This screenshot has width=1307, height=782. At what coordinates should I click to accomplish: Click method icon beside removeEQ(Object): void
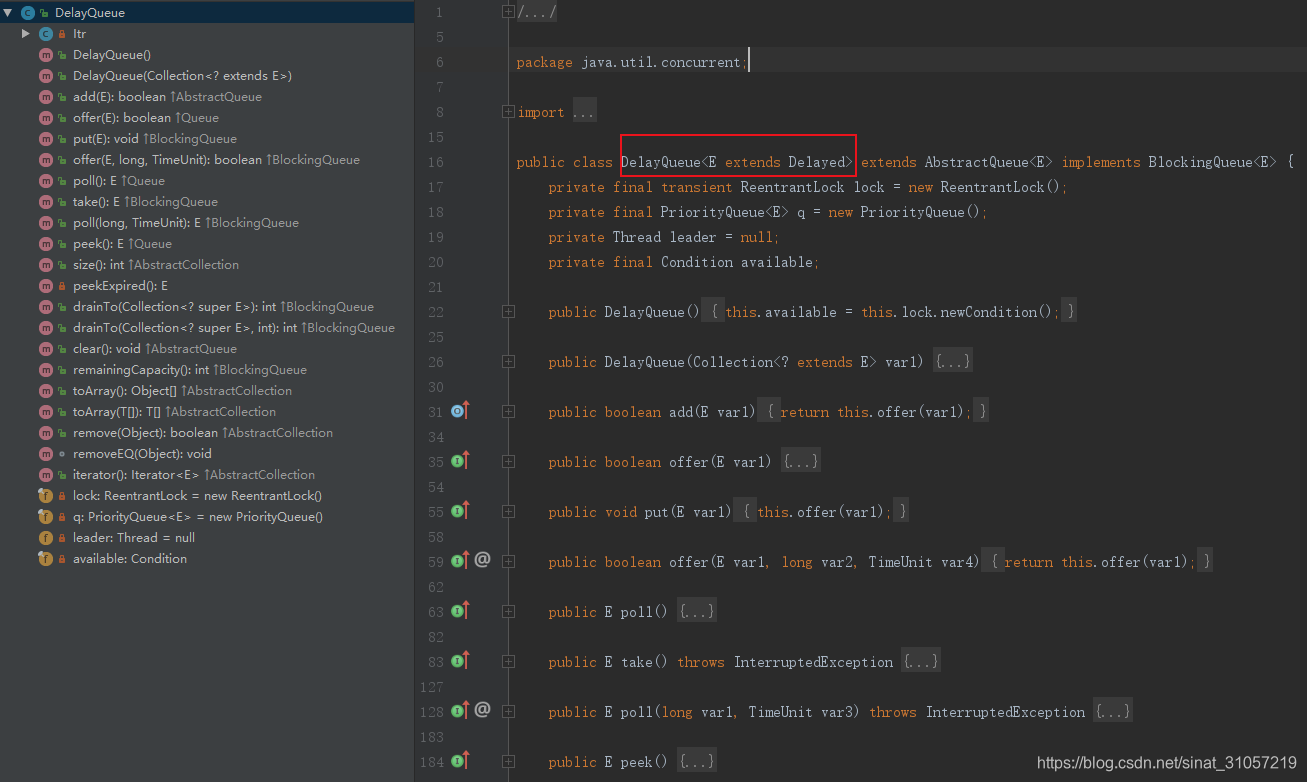45,454
